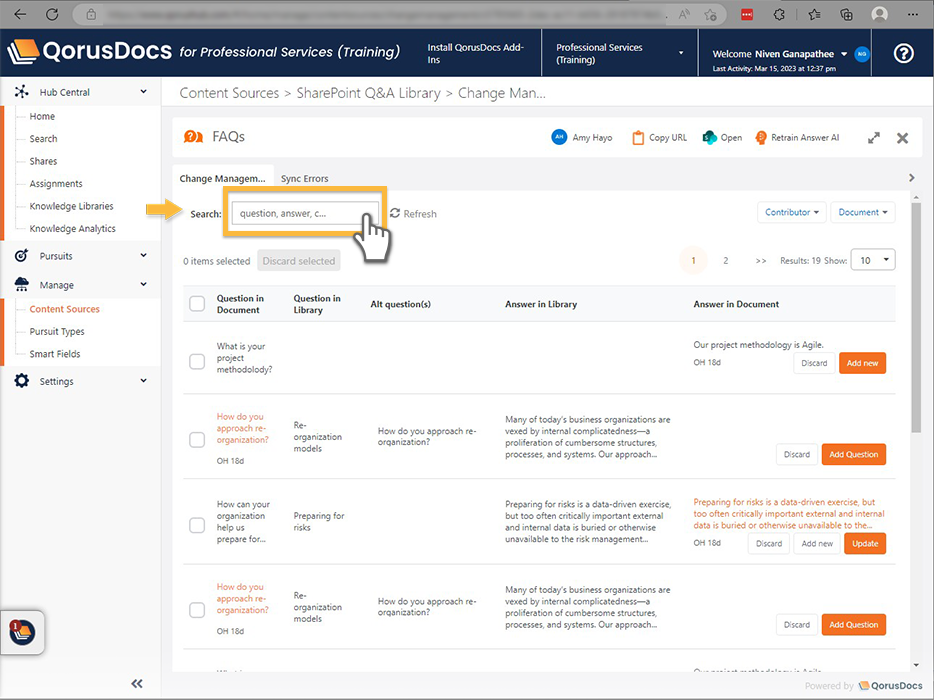Screen dimensions: 934x700
Task: Switch to the Sync Errors tab
Action: click(x=304, y=179)
